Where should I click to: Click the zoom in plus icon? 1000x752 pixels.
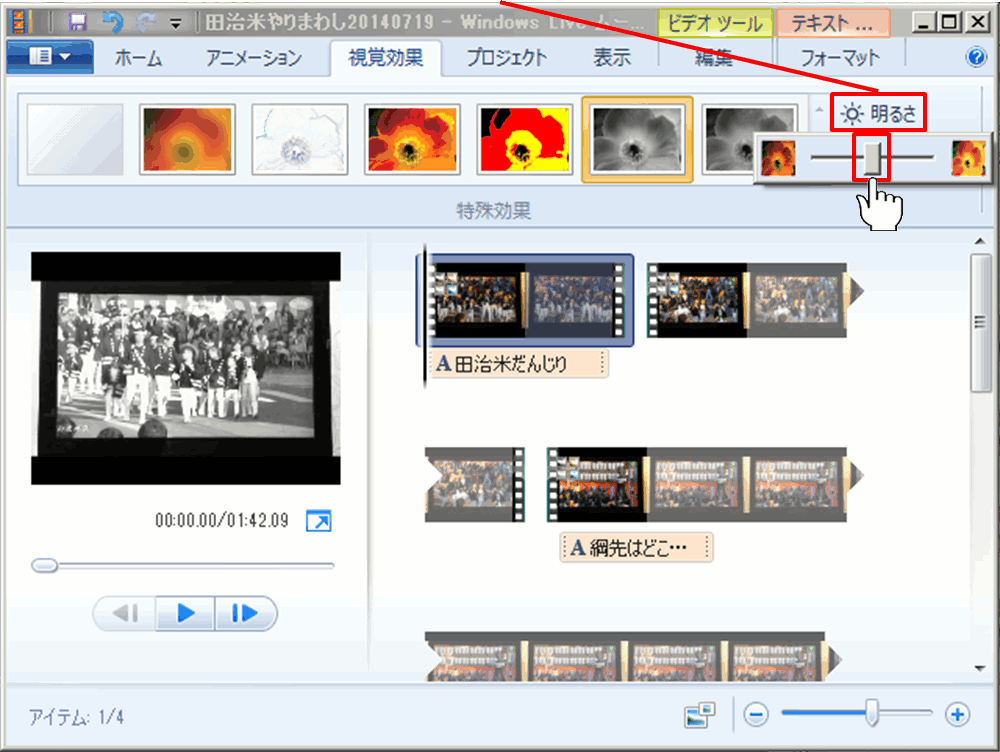click(x=958, y=714)
